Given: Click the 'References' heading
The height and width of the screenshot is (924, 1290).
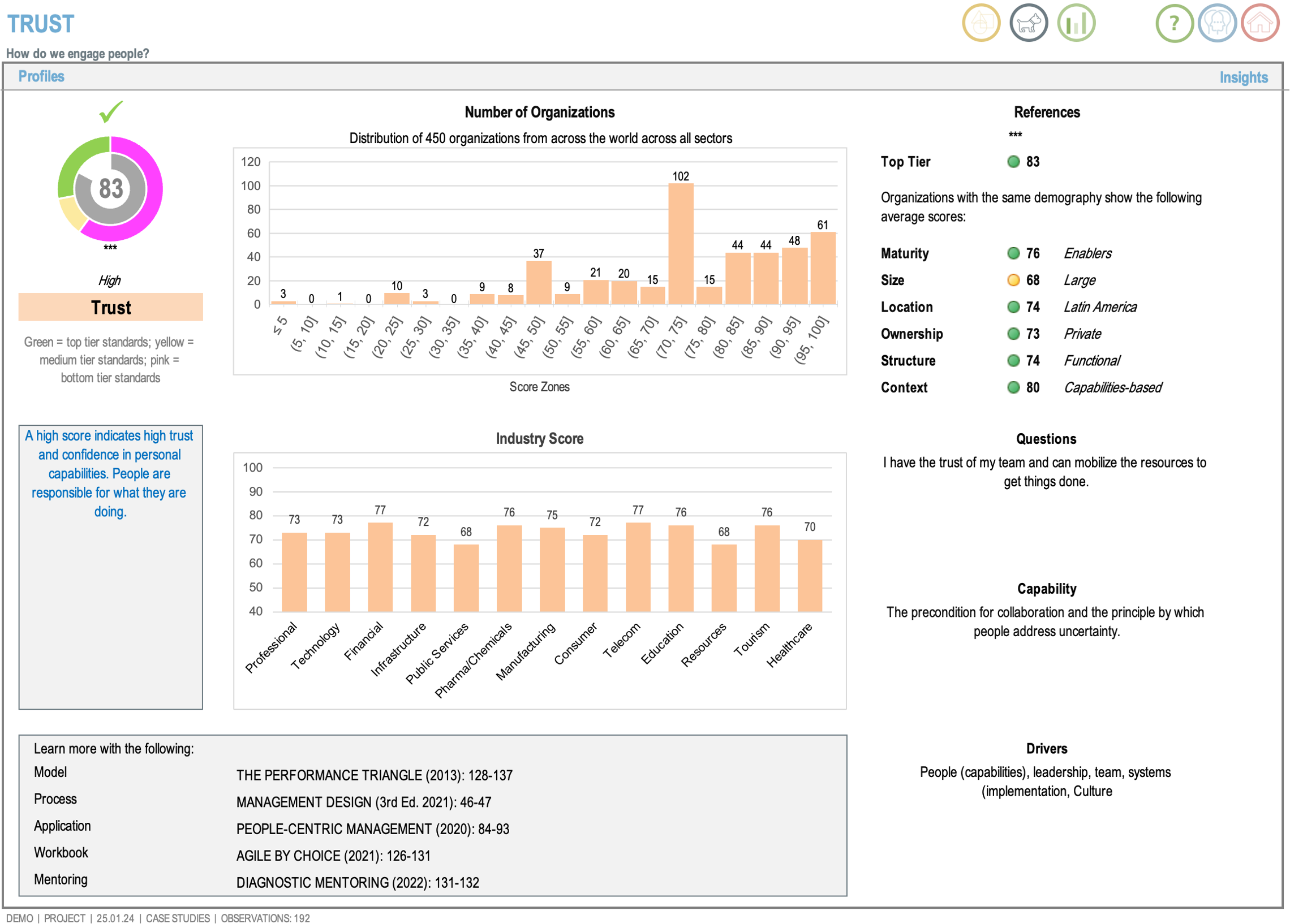Looking at the screenshot, I should (1047, 112).
